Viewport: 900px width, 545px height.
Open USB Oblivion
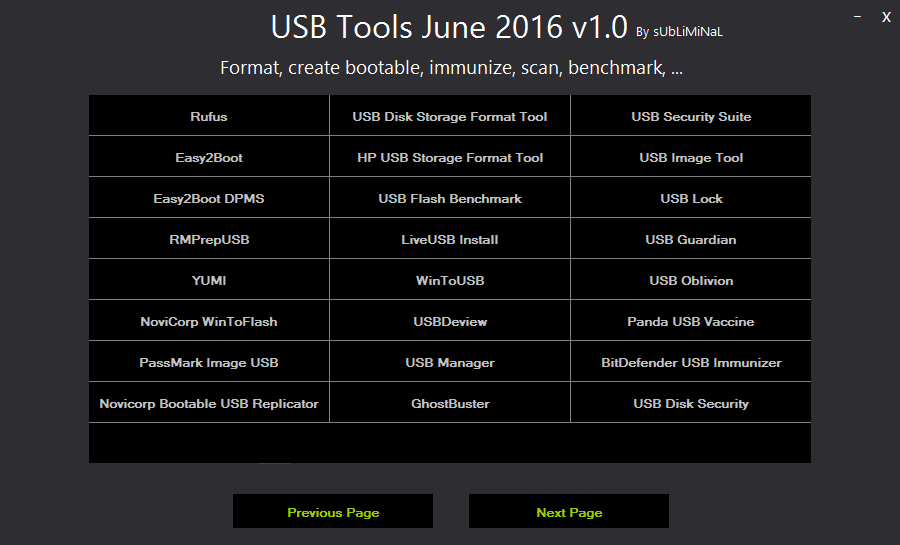point(691,280)
